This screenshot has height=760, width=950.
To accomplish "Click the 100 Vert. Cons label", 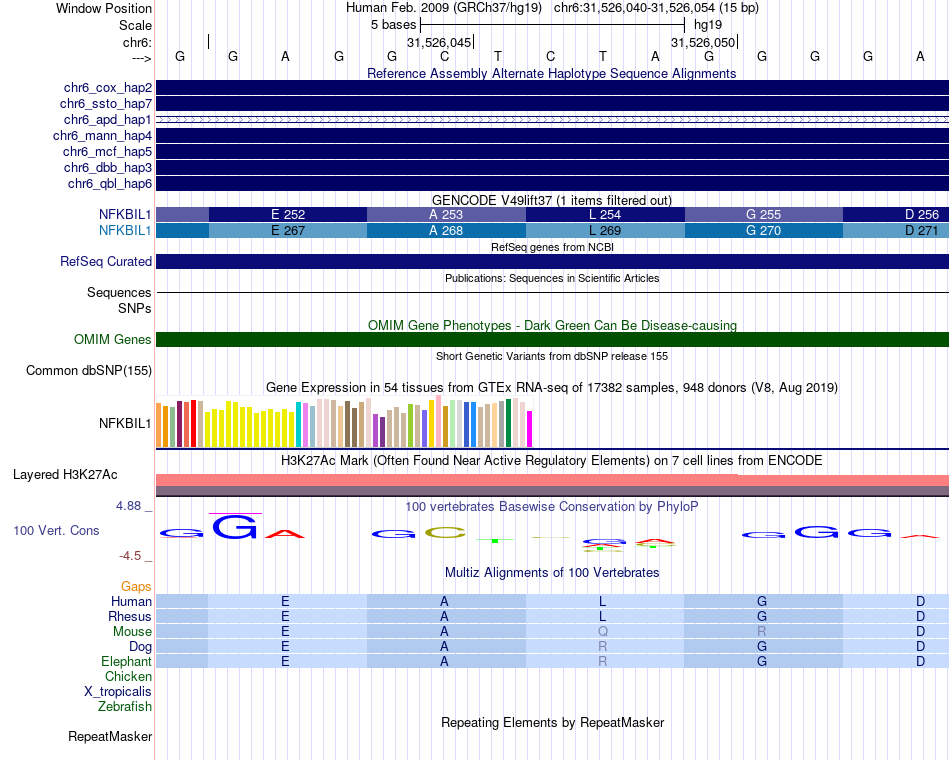I will pos(56,530).
